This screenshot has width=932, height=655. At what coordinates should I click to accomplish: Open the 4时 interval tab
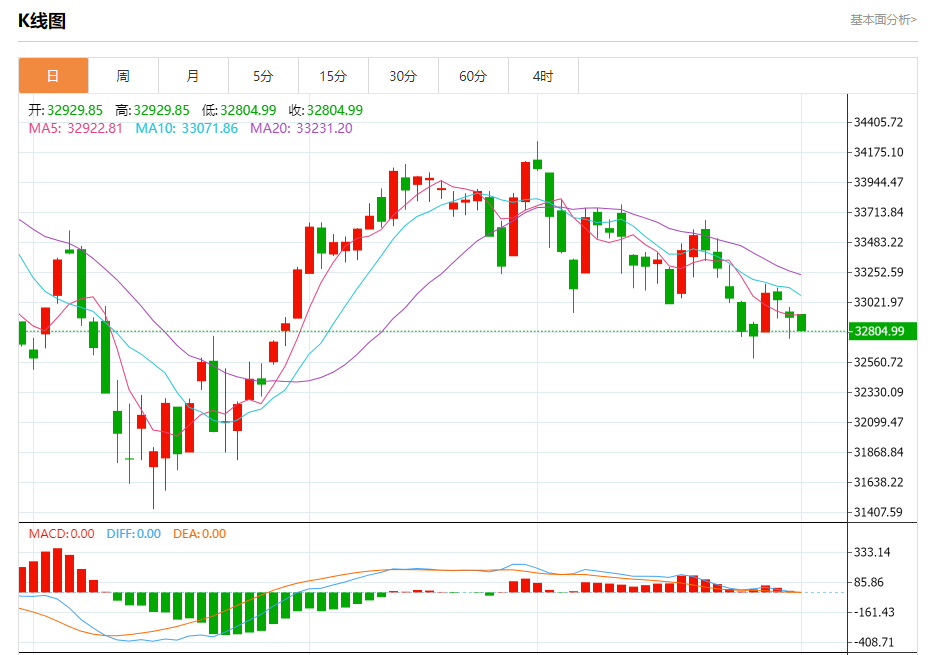pyautogui.click(x=543, y=75)
